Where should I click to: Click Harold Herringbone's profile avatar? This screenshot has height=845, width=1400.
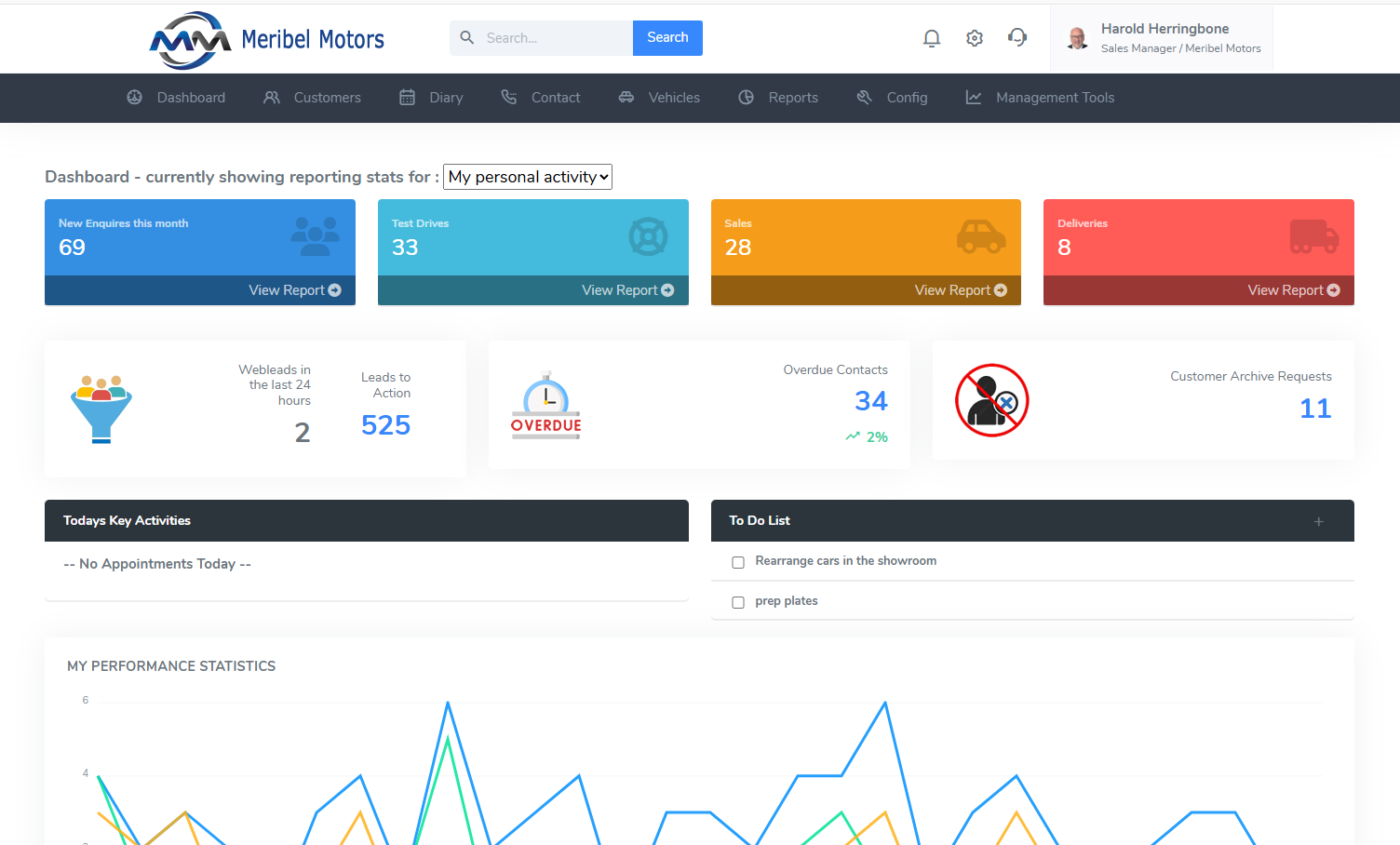[1078, 38]
